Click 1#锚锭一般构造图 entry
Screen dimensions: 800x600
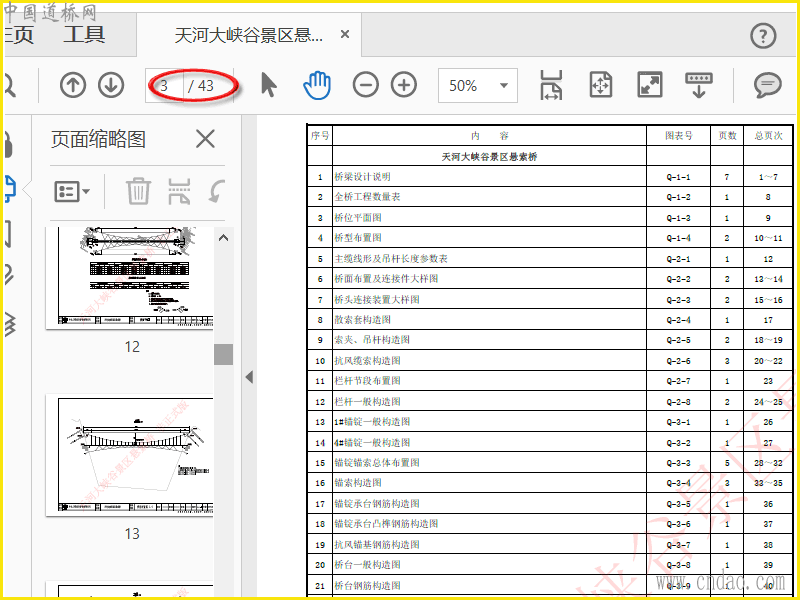pos(372,422)
